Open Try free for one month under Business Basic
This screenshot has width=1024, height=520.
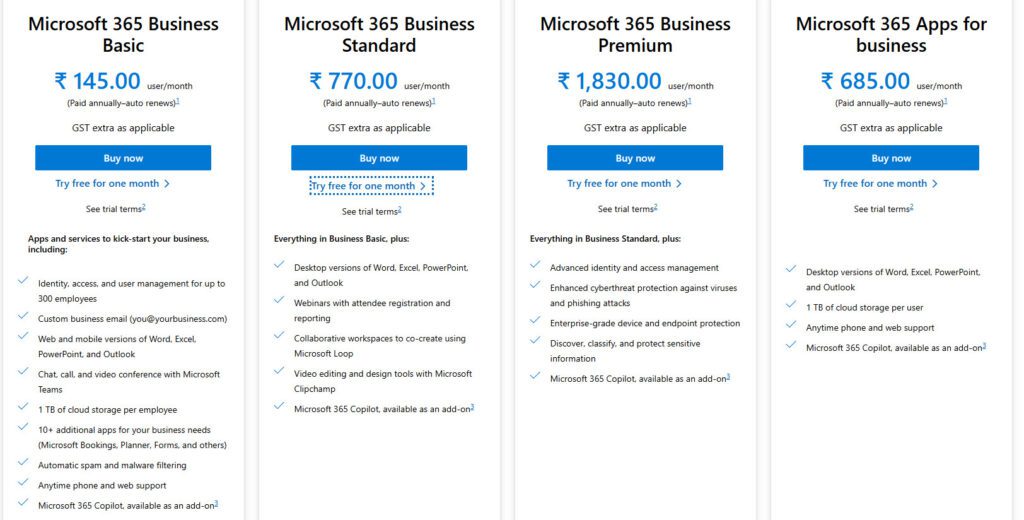point(112,184)
